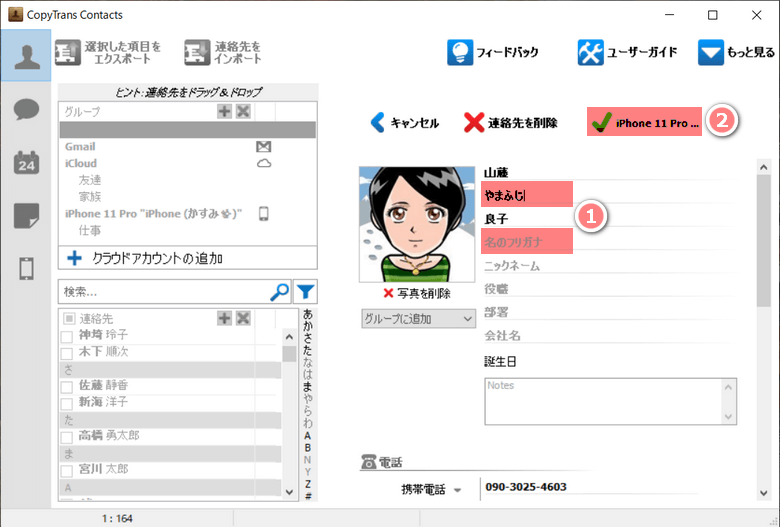This screenshot has width=780, height=527.
Task: Click iCloud cloud icon
Action: click(x=264, y=163)
